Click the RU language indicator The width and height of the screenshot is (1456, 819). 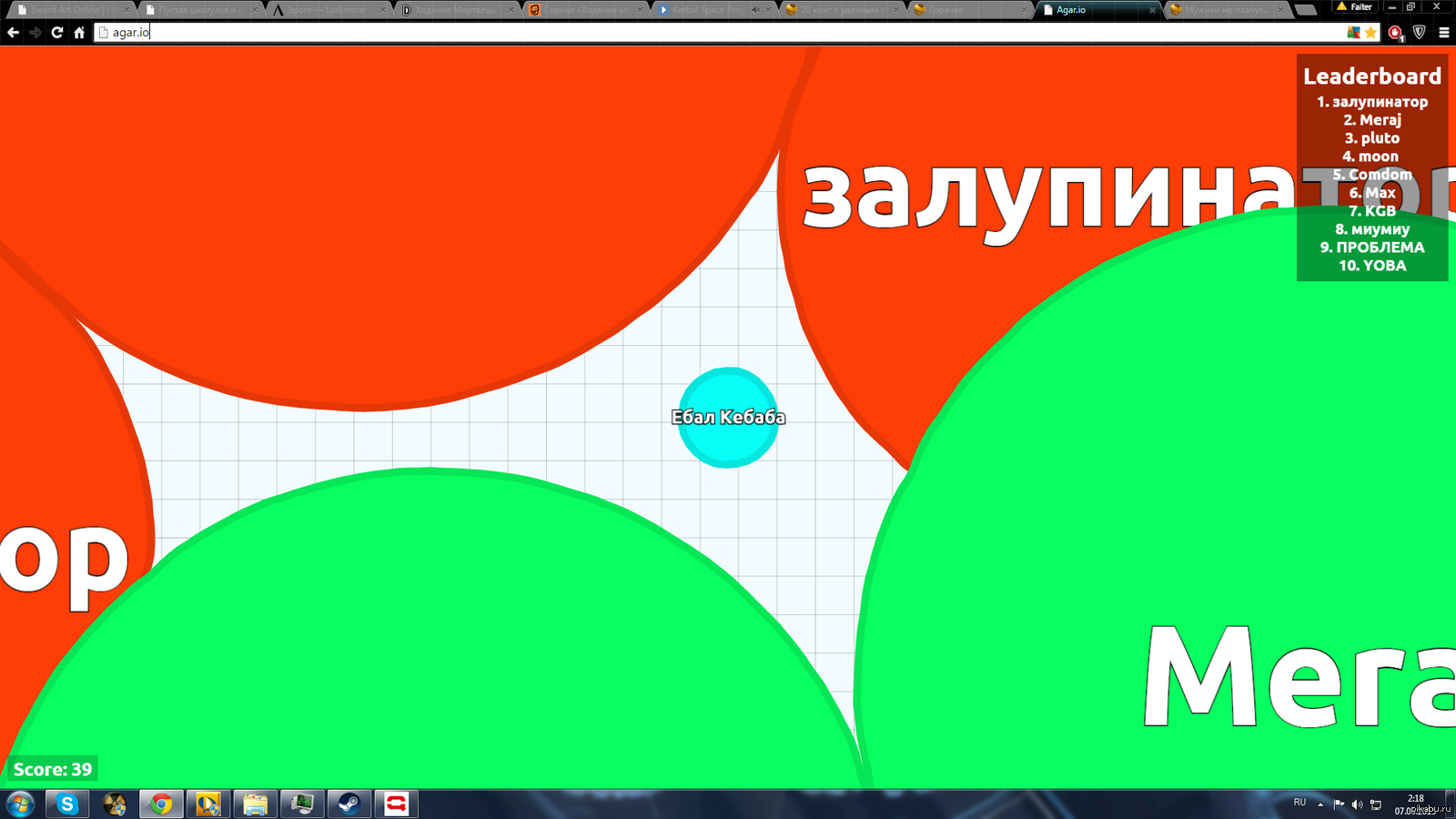[1299, 803]
